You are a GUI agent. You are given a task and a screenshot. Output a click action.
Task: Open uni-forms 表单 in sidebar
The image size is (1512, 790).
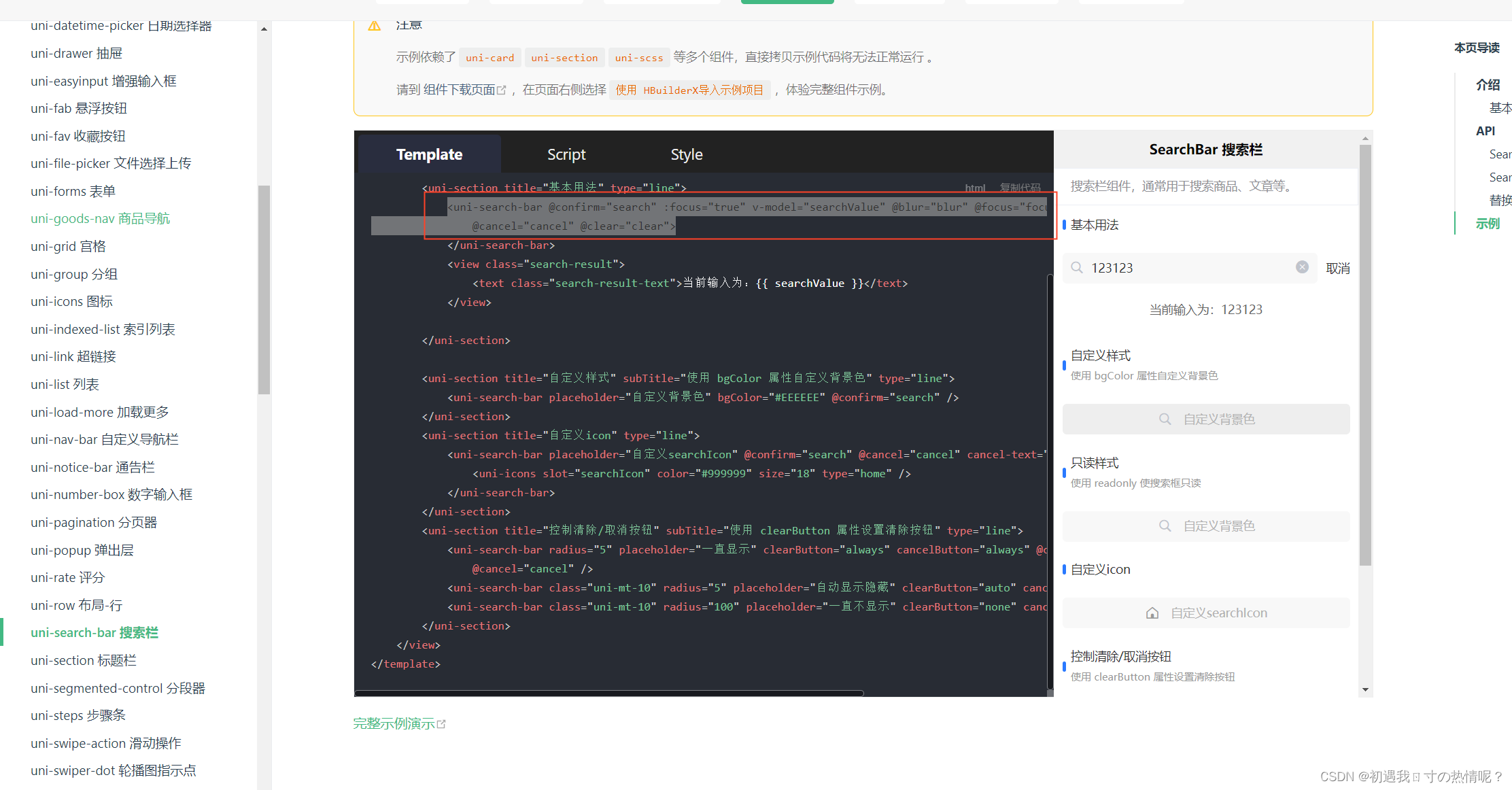tap(73, 191)
